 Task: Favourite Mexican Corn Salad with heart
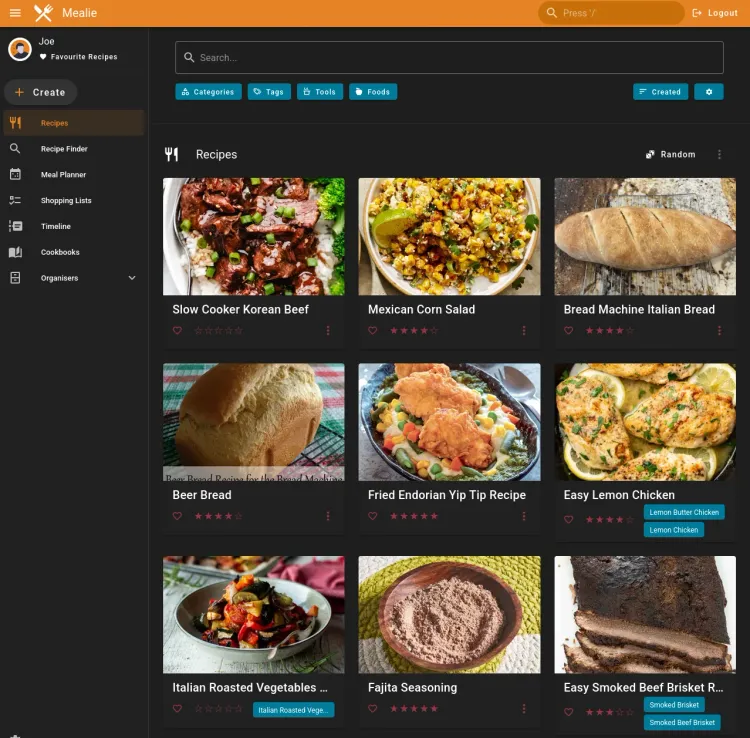tap(373, 330)
